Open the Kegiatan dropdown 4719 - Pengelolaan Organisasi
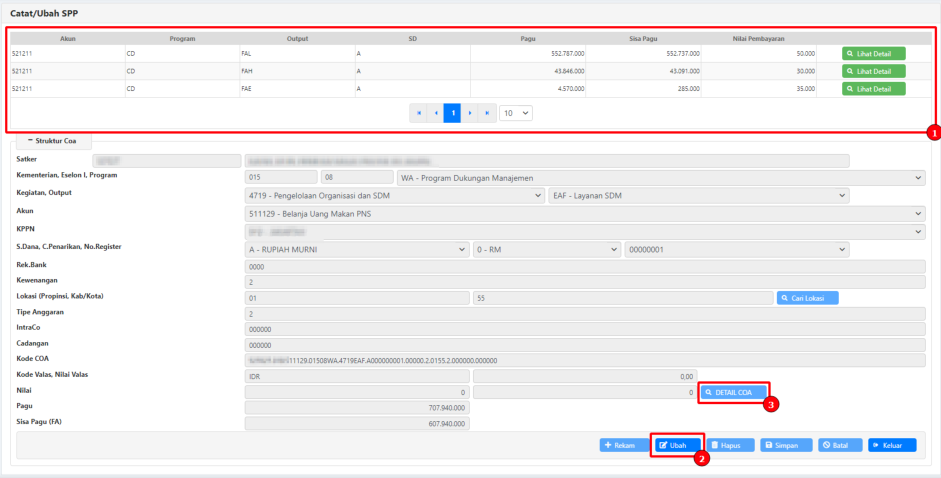Viewport: 941px width, 478px height. 395,195
